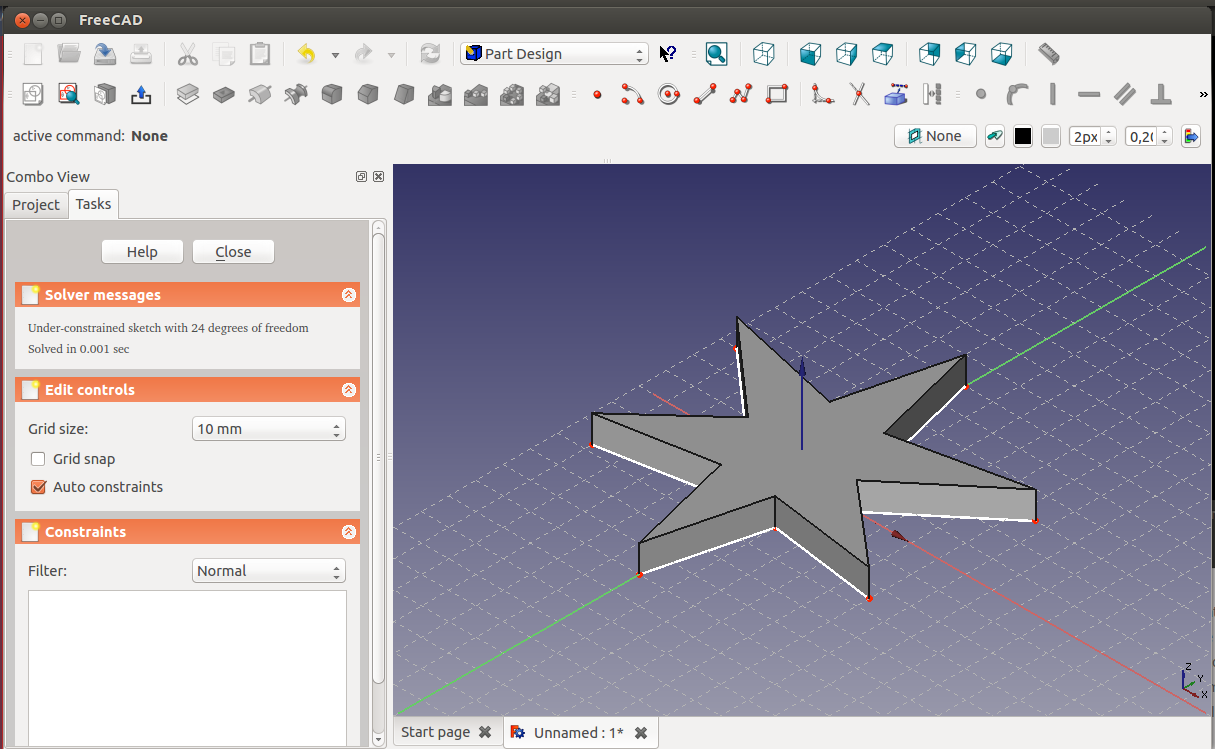This screenshot has height=749, width=1215.
Task: Uncheck the Auto constraints checkbox
Action: tap(39, 487)
